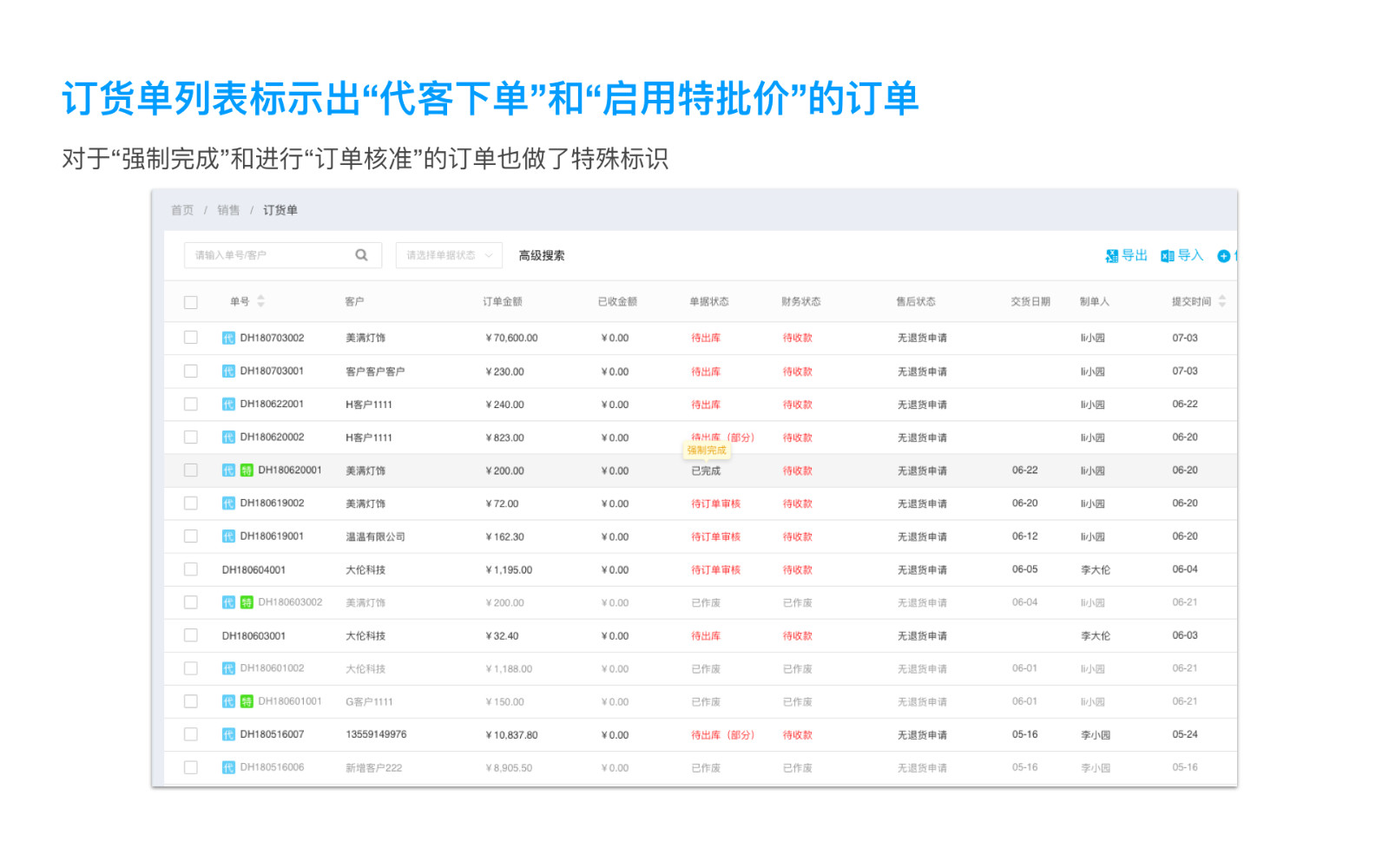This screenshot has height=868, width=1389.
Task: Sort by order number (单号) column arrows
Action: (260, 301)
